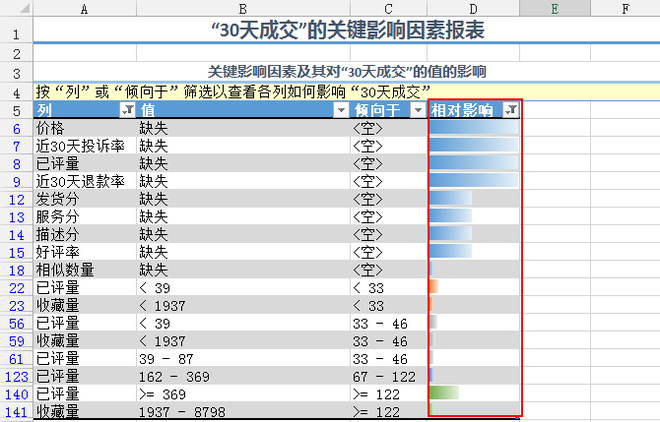Click 33 - 46 cell in row 61
The width and height of the screenshot is (660, 422).
389,358
